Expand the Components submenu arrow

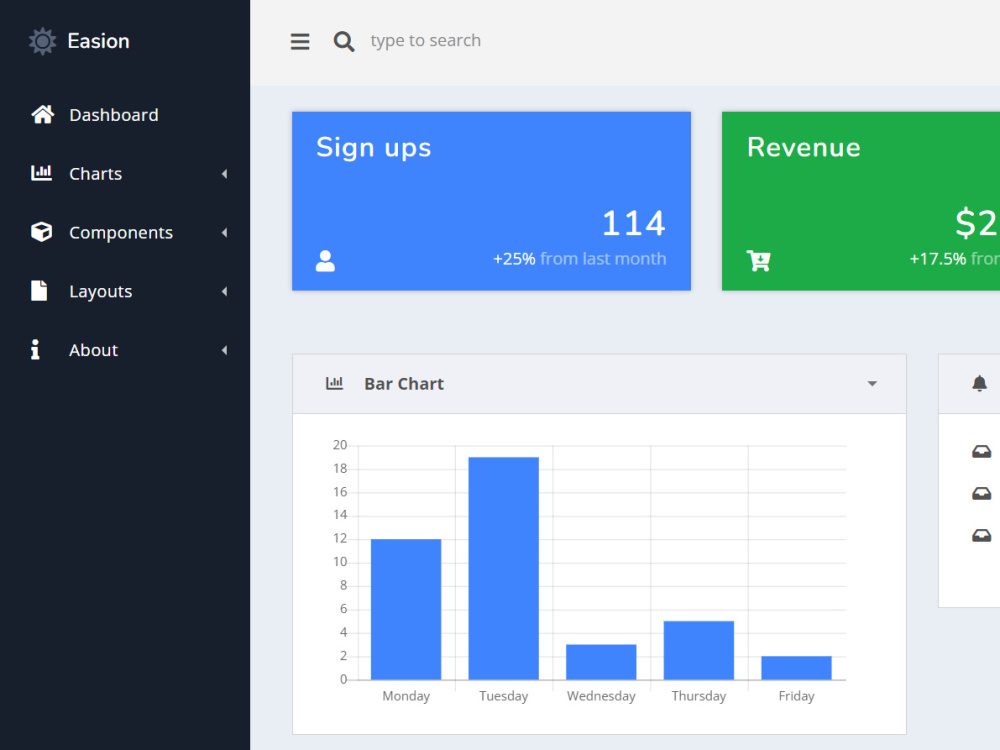point(224,233)
